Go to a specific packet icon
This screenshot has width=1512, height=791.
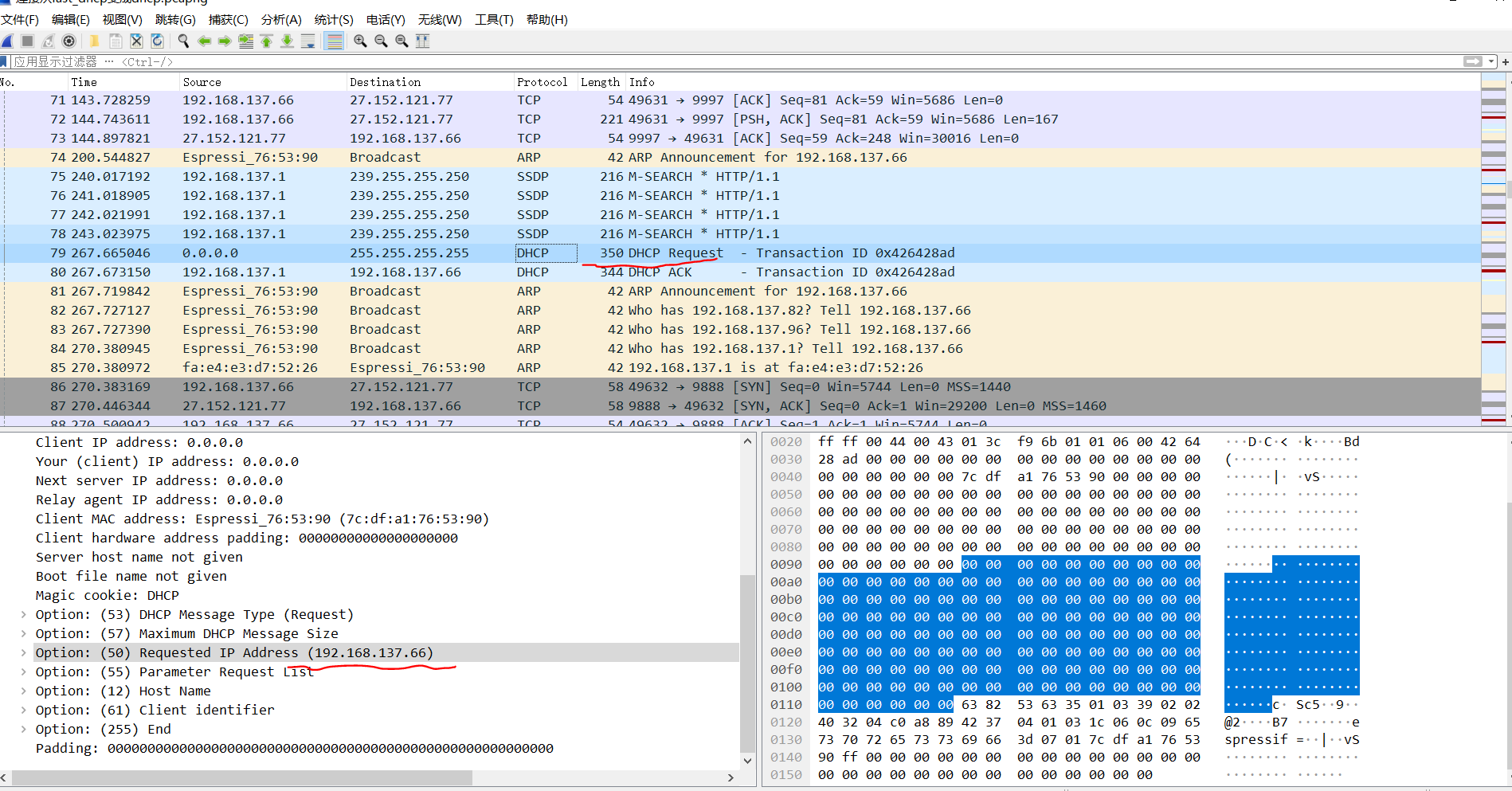coord(246,41)
